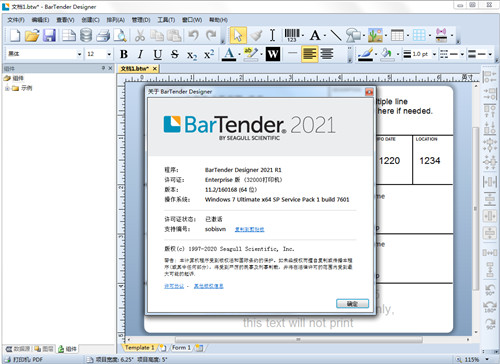Click the rotate 180 degrees icon
Screen dimensions: 500x364
pos(490,307)
